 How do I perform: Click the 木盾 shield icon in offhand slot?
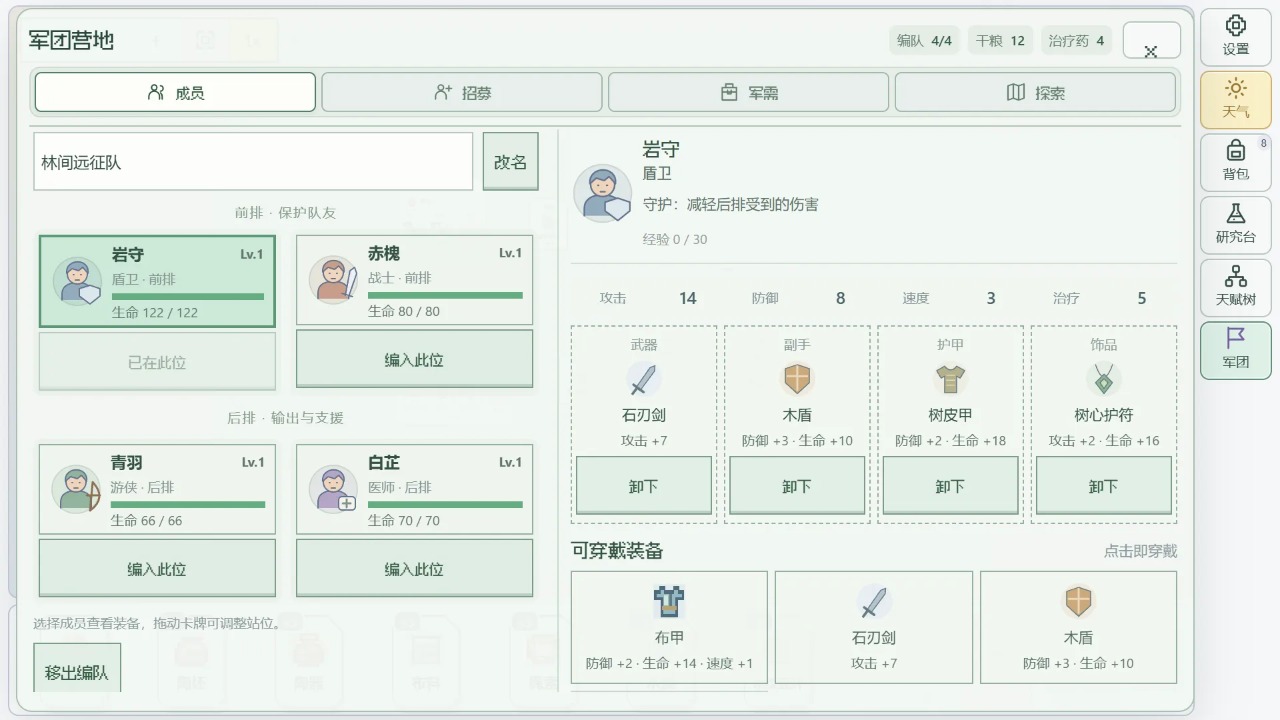click(797, 379)
